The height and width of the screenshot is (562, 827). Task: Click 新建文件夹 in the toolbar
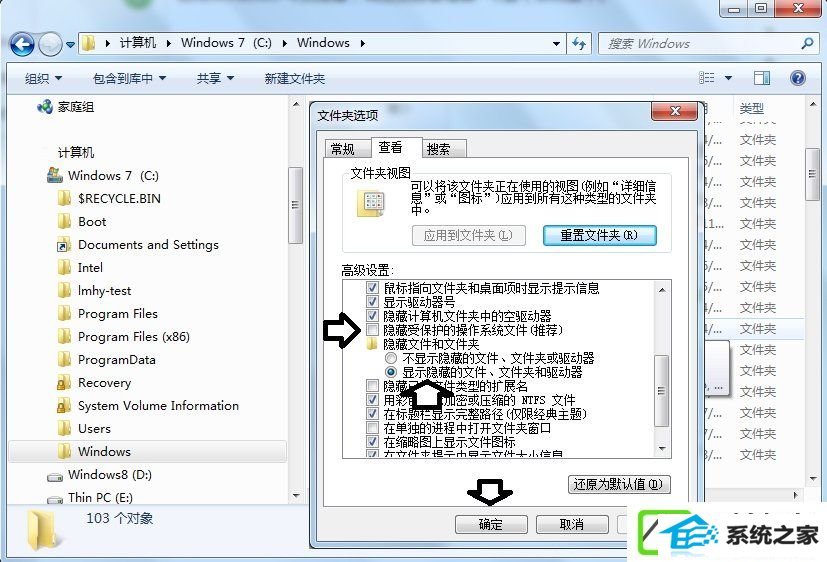tap(294, 79)
